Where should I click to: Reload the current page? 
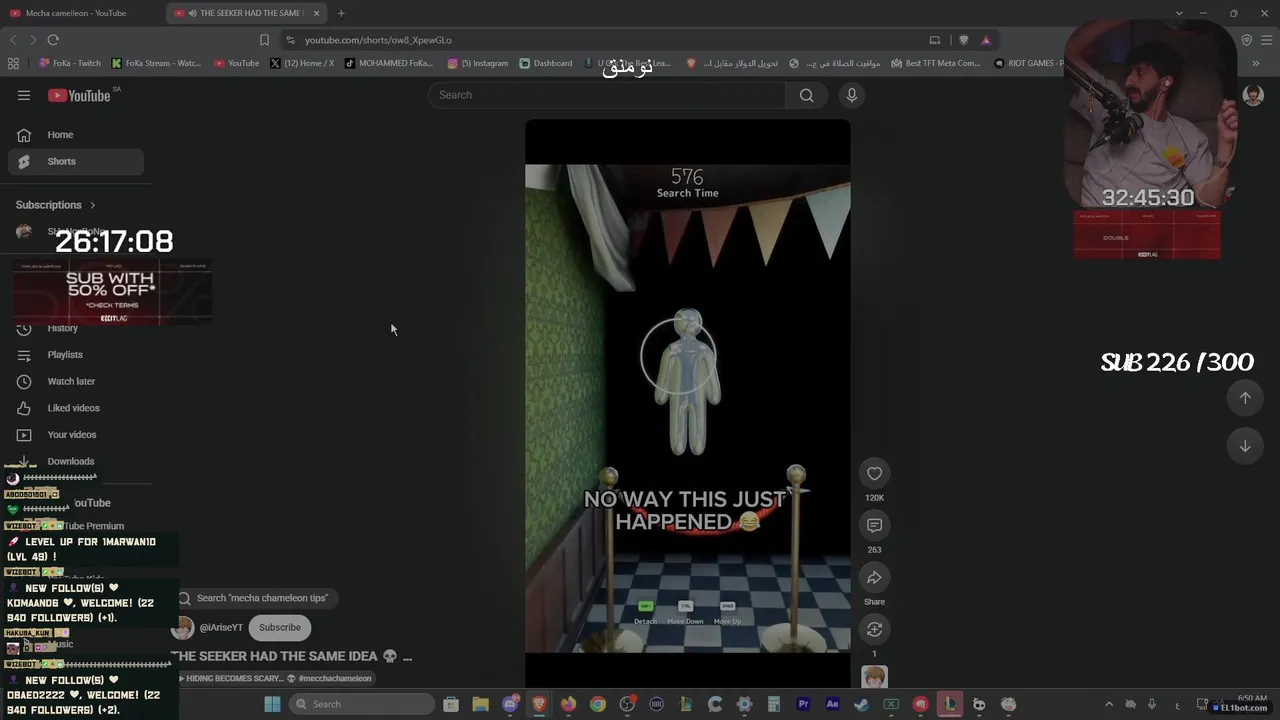coord(53,40)
